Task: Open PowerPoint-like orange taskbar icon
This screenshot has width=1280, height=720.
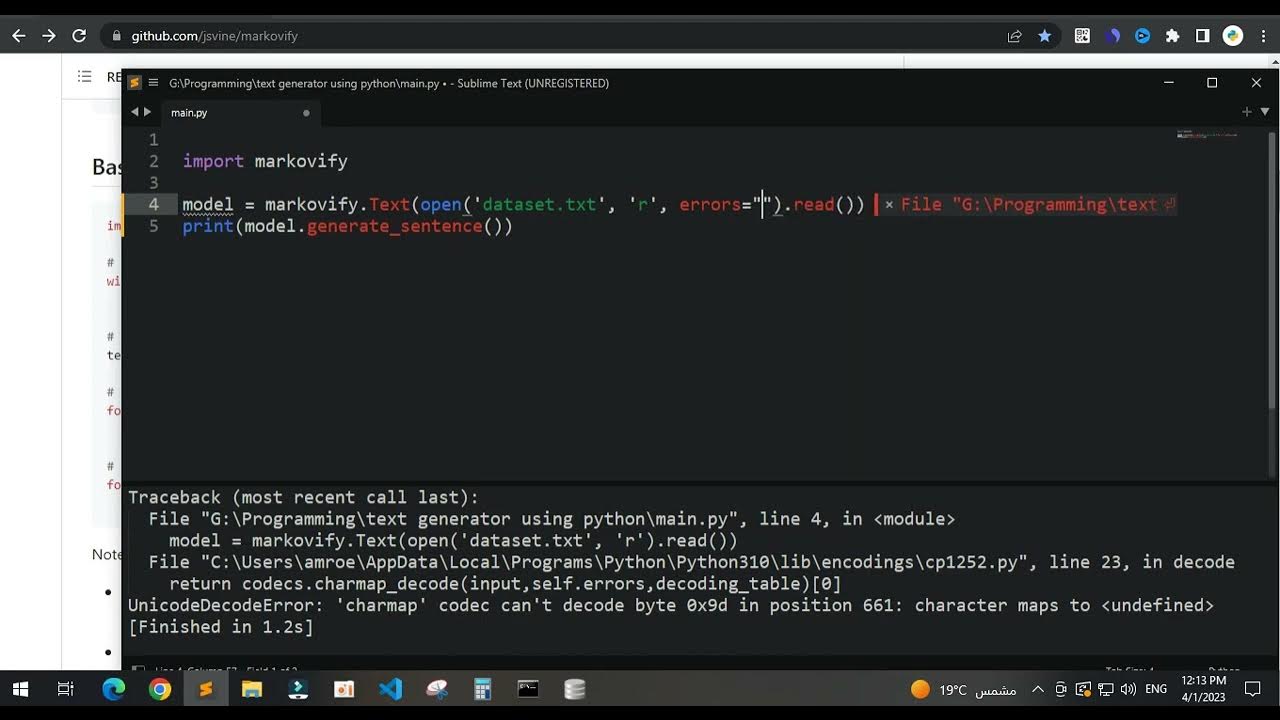Action: [344, 689]
